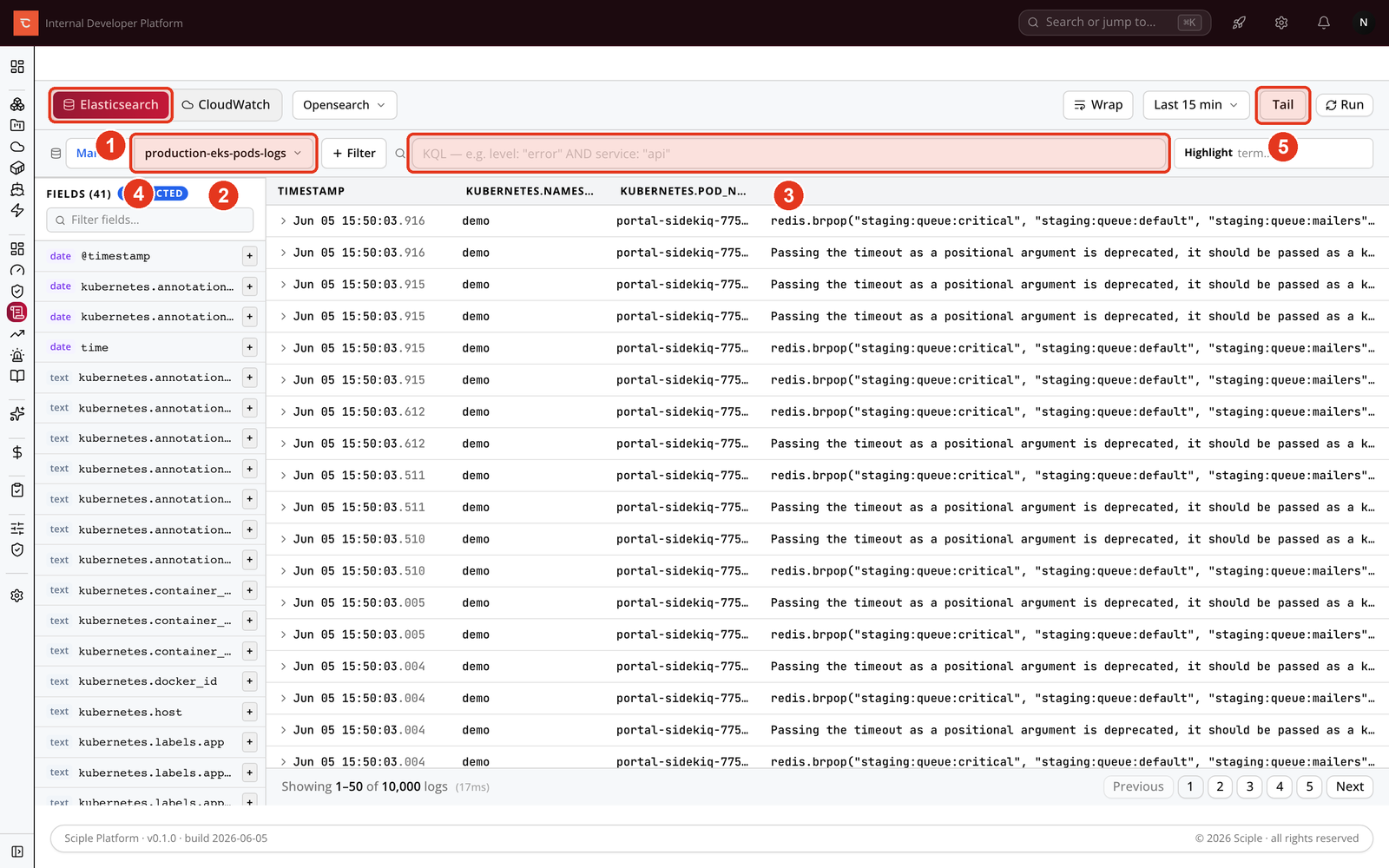Open the rocket deployments icon in header

pyautogui.click(x=1239, y=23)
